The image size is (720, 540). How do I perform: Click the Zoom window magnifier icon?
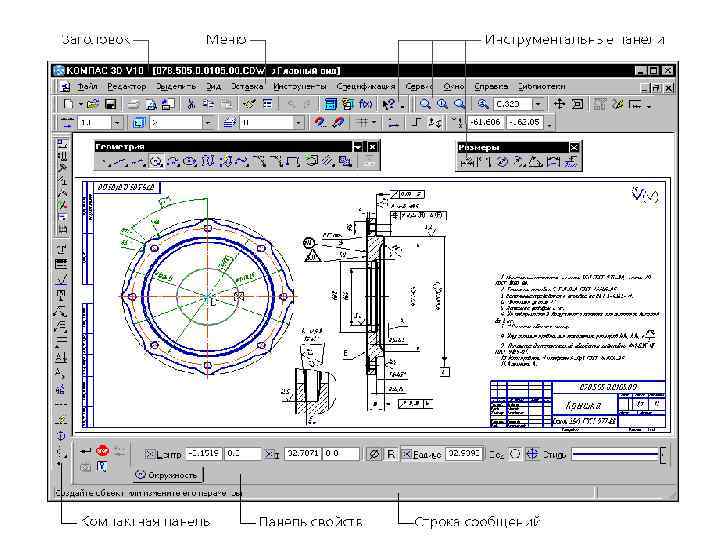pyautogui.click(x=425, y=104)
